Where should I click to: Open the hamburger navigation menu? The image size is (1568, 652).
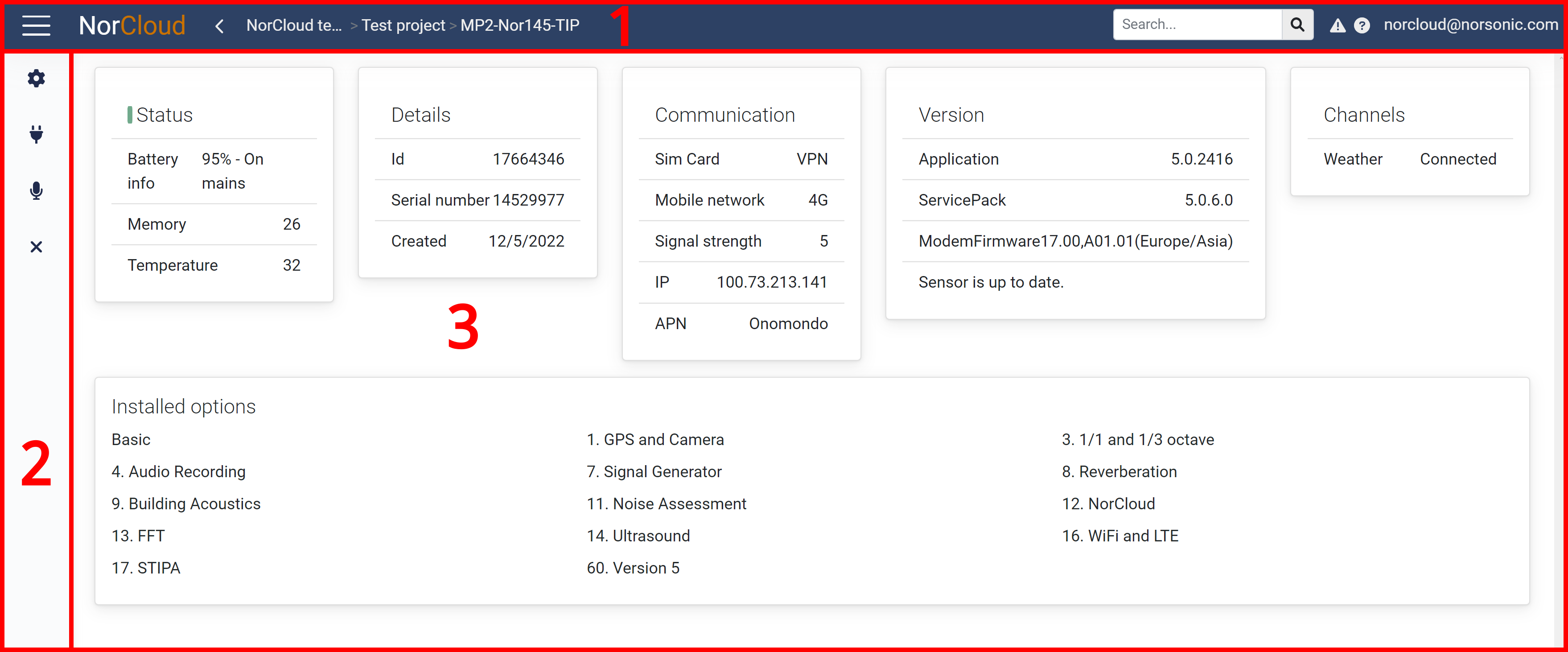36,25
